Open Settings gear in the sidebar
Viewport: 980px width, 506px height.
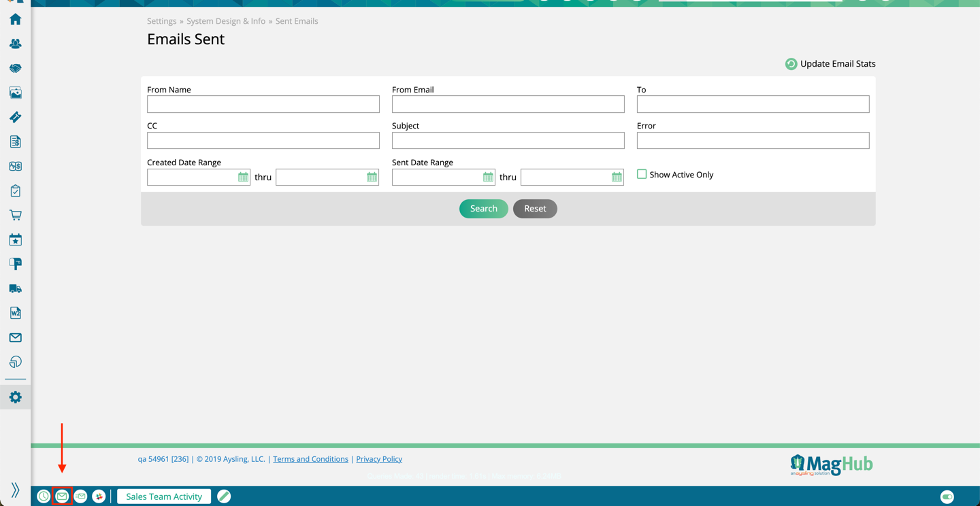pos(15,397)
